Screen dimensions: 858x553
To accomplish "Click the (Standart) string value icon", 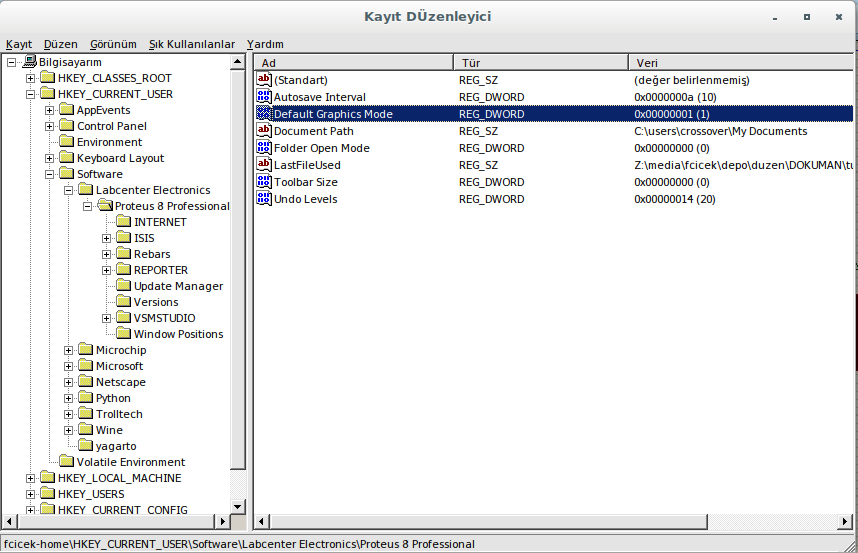I will pyautogui.click(x=264, y=80).
